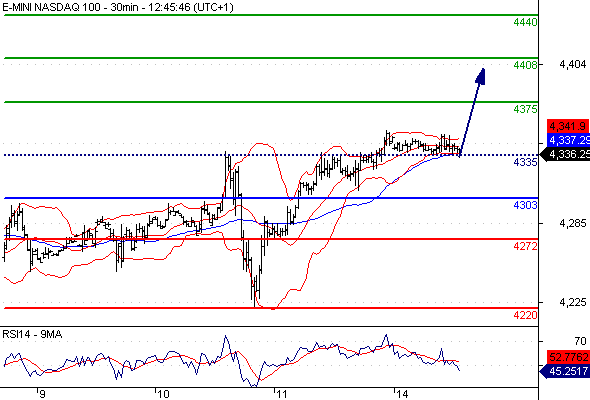Image resolution: width=590 pixels, height=400 pixels.
Task: Click the 4,285 price axis value
Action: 573,224
